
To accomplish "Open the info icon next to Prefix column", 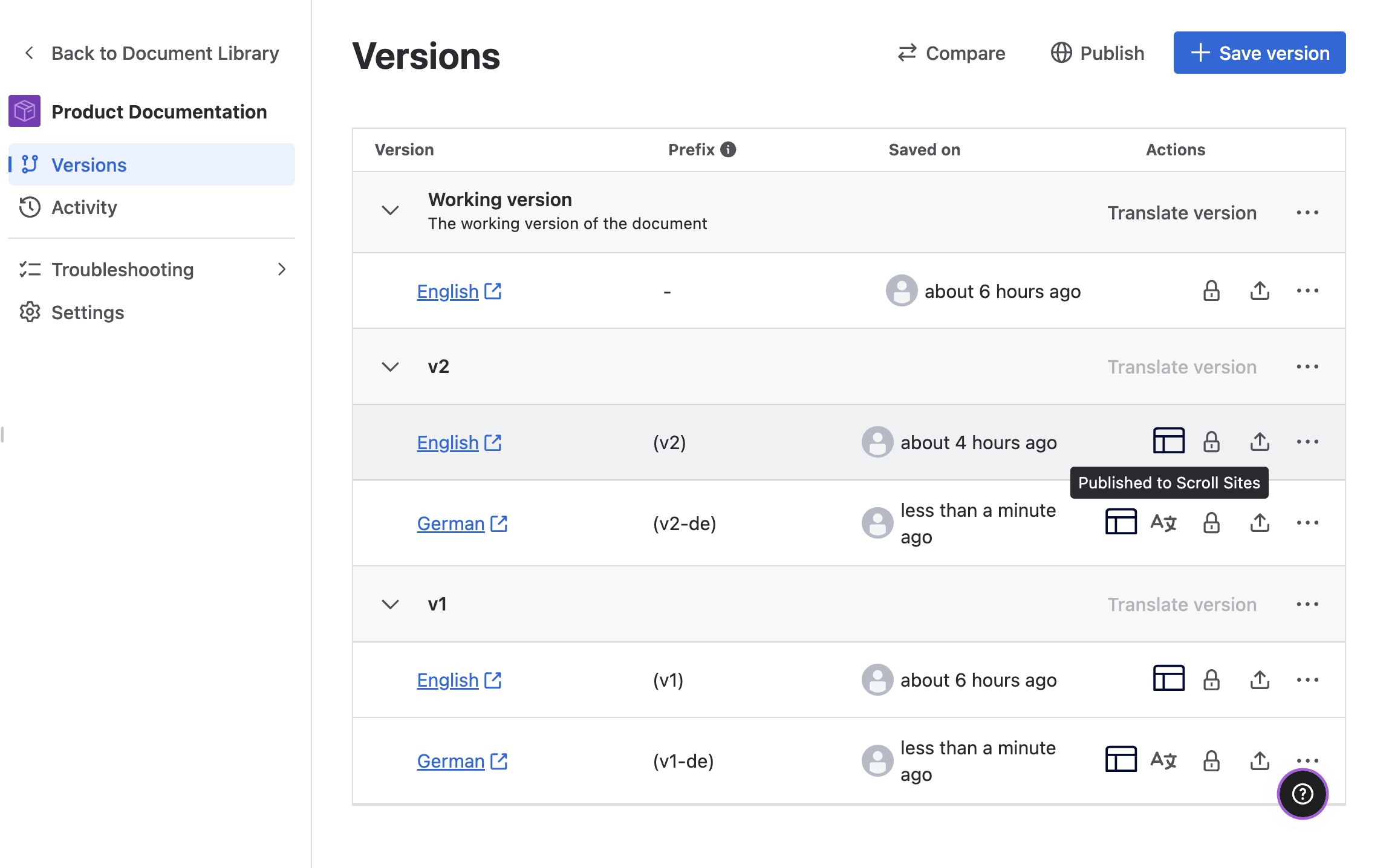I will pos(729,149).
